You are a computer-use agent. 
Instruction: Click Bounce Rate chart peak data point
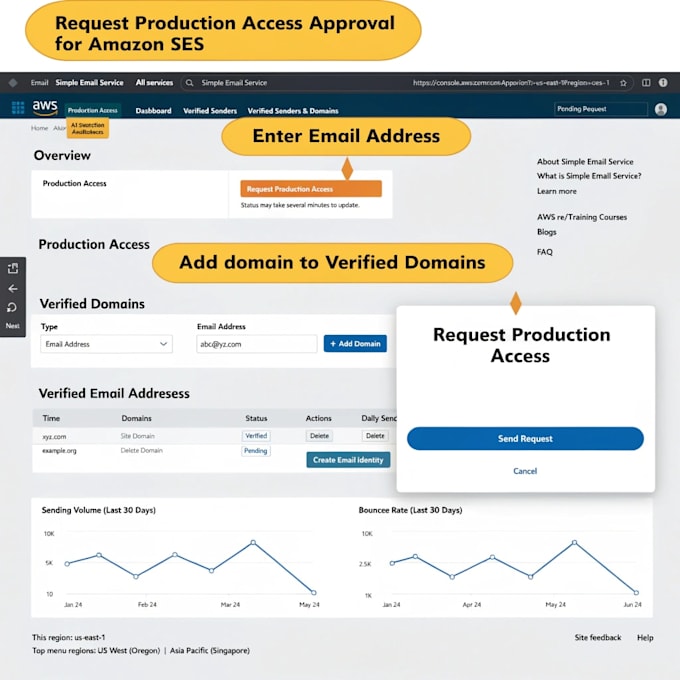click(575, 543)
